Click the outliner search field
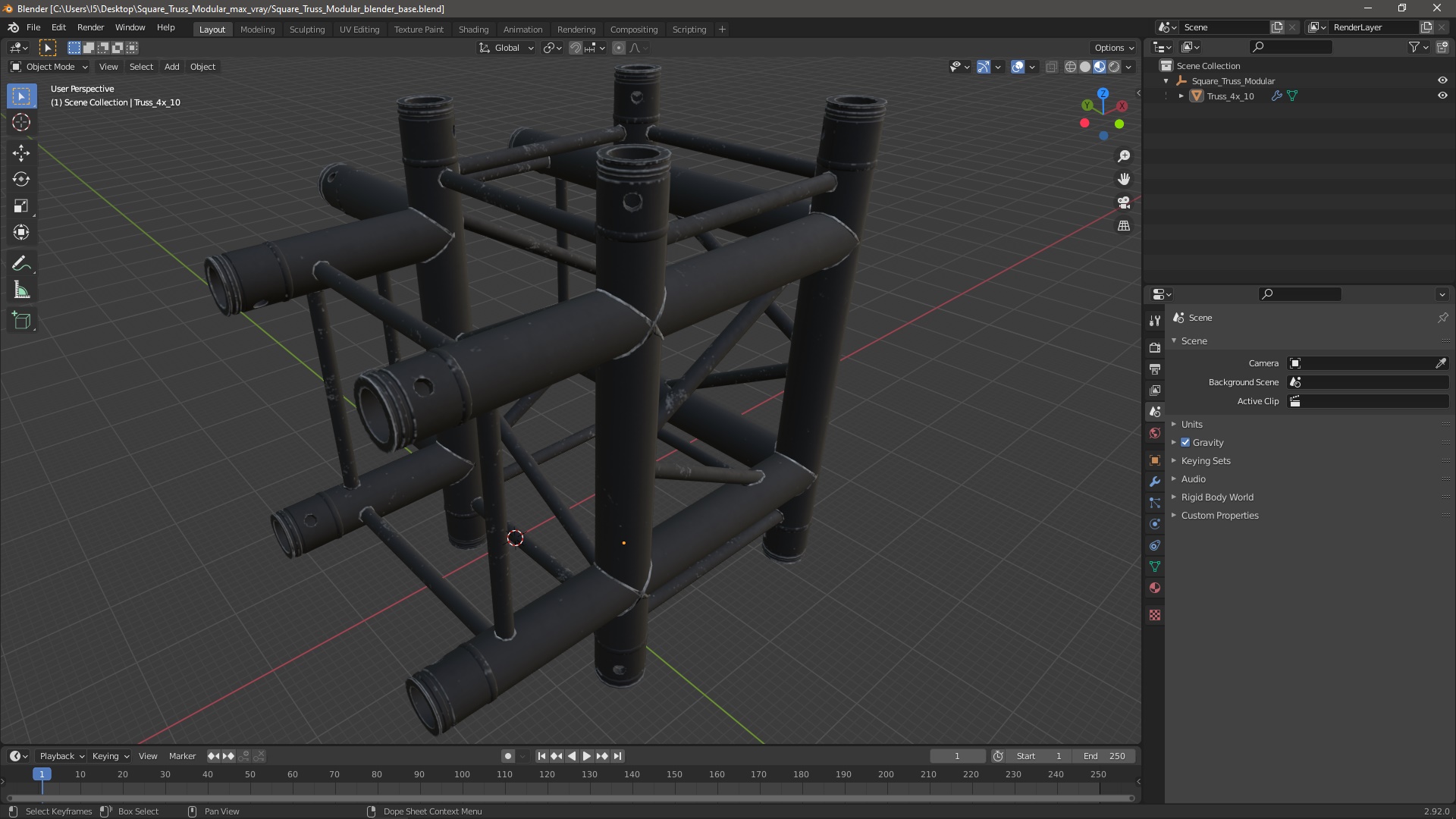1456x819 pixels. 1291,47
